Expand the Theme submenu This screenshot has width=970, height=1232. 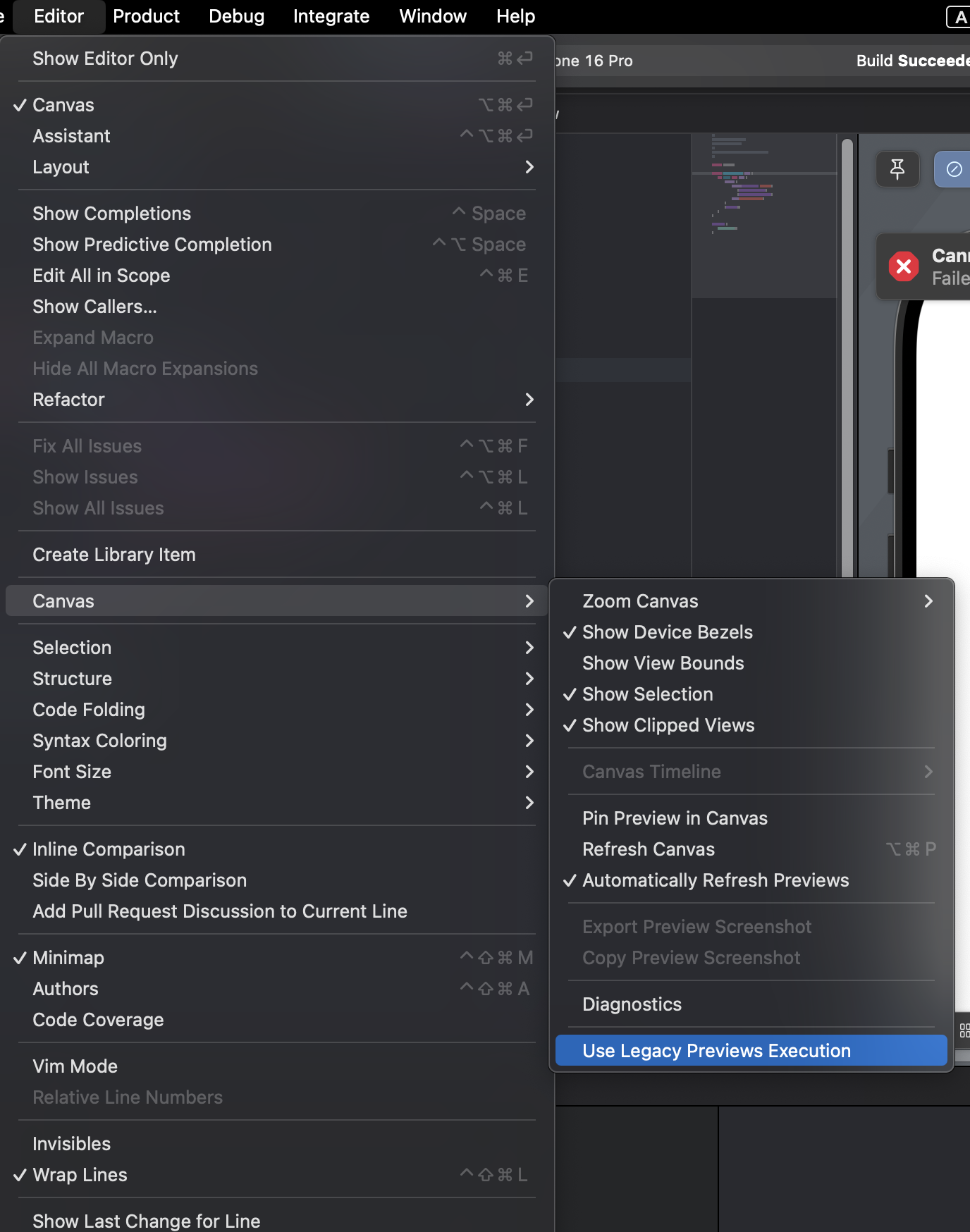click(276, 803)
